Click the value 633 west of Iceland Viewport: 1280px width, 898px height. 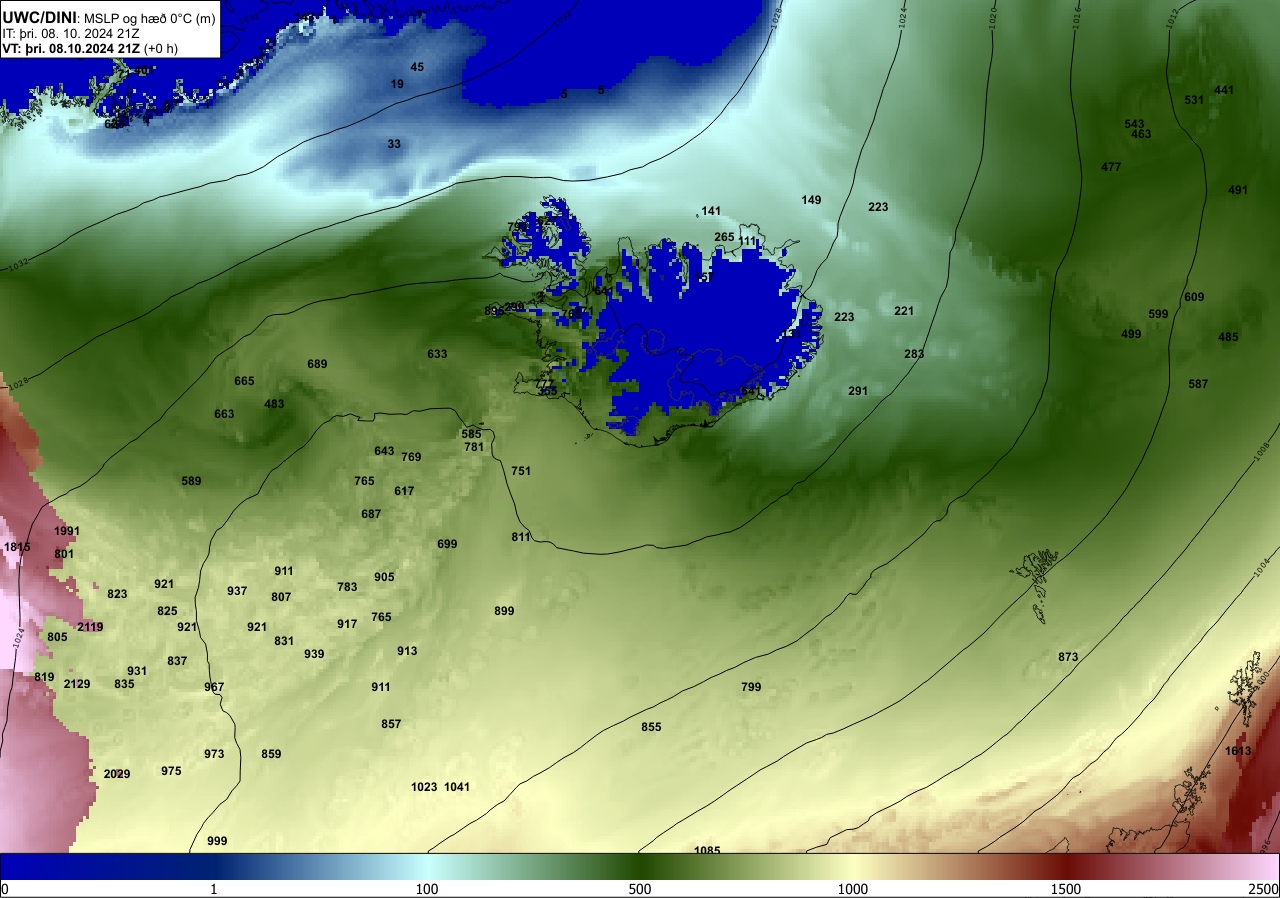(x=437, y=354)
